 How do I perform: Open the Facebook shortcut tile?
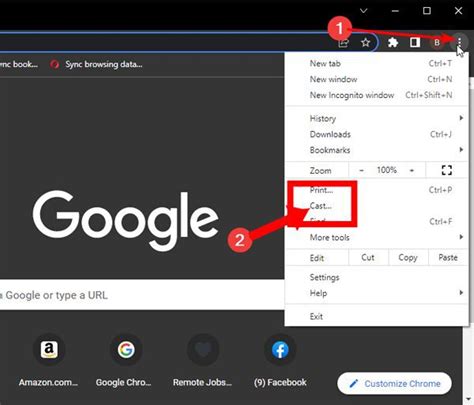(x=280, y=361)
